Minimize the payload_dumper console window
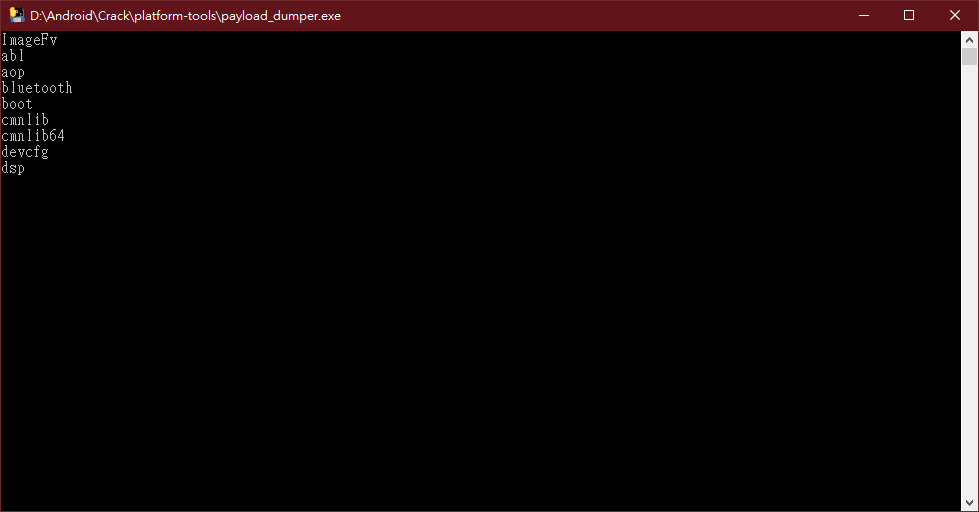The height and width of the screenshot is (512, 979). [864, 15]
